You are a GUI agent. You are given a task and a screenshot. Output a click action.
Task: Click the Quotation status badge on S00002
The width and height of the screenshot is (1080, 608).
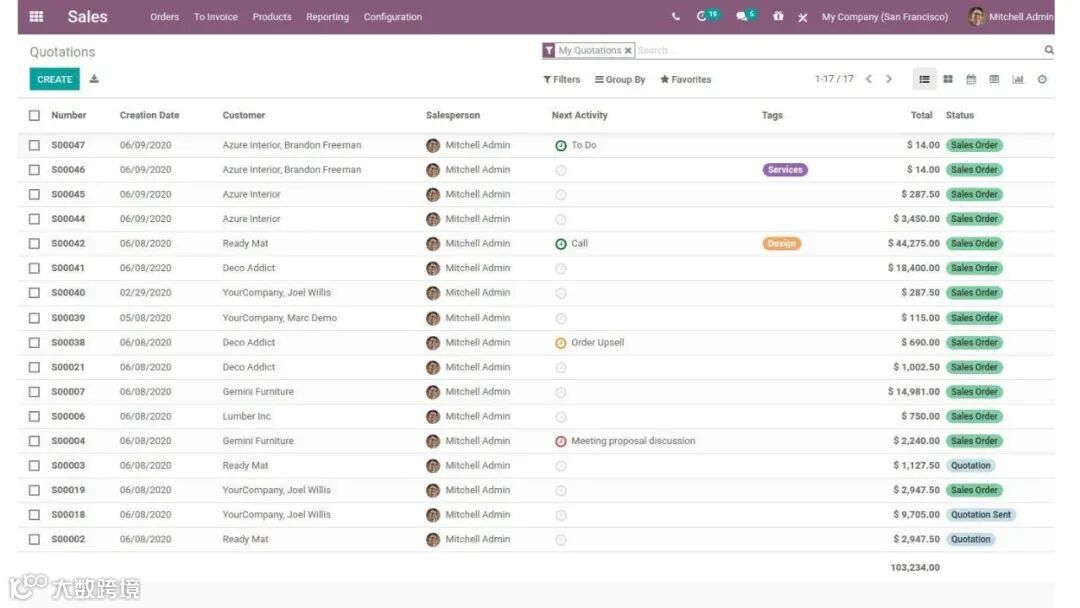pos(970,540)
